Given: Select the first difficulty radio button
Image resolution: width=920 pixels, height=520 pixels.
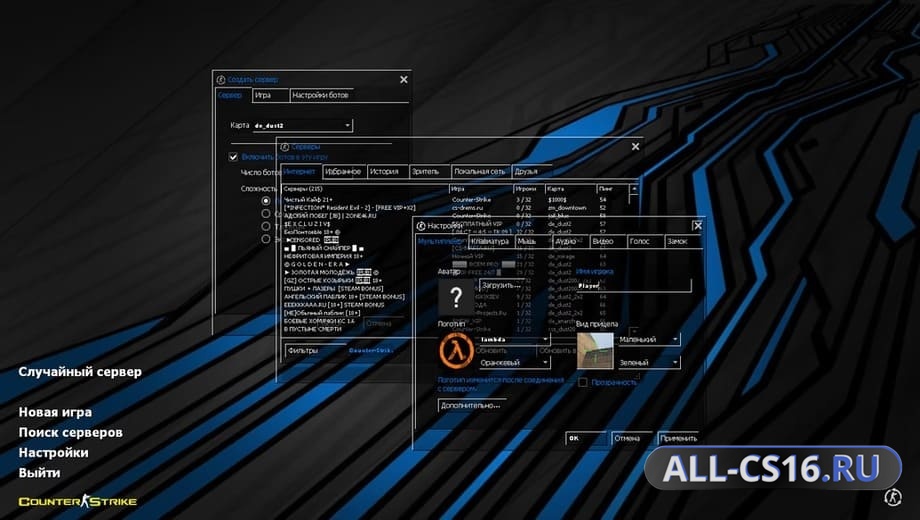Looking at the screenshot, I should [266, 201].
